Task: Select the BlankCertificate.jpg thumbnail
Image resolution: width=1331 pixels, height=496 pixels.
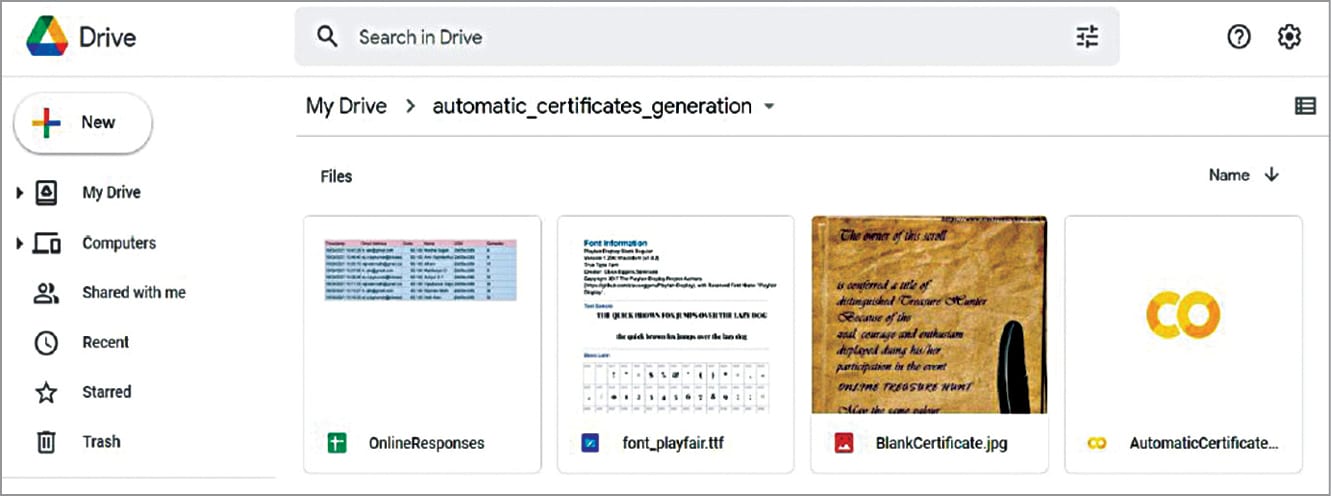Action: (x=929, y=314)
